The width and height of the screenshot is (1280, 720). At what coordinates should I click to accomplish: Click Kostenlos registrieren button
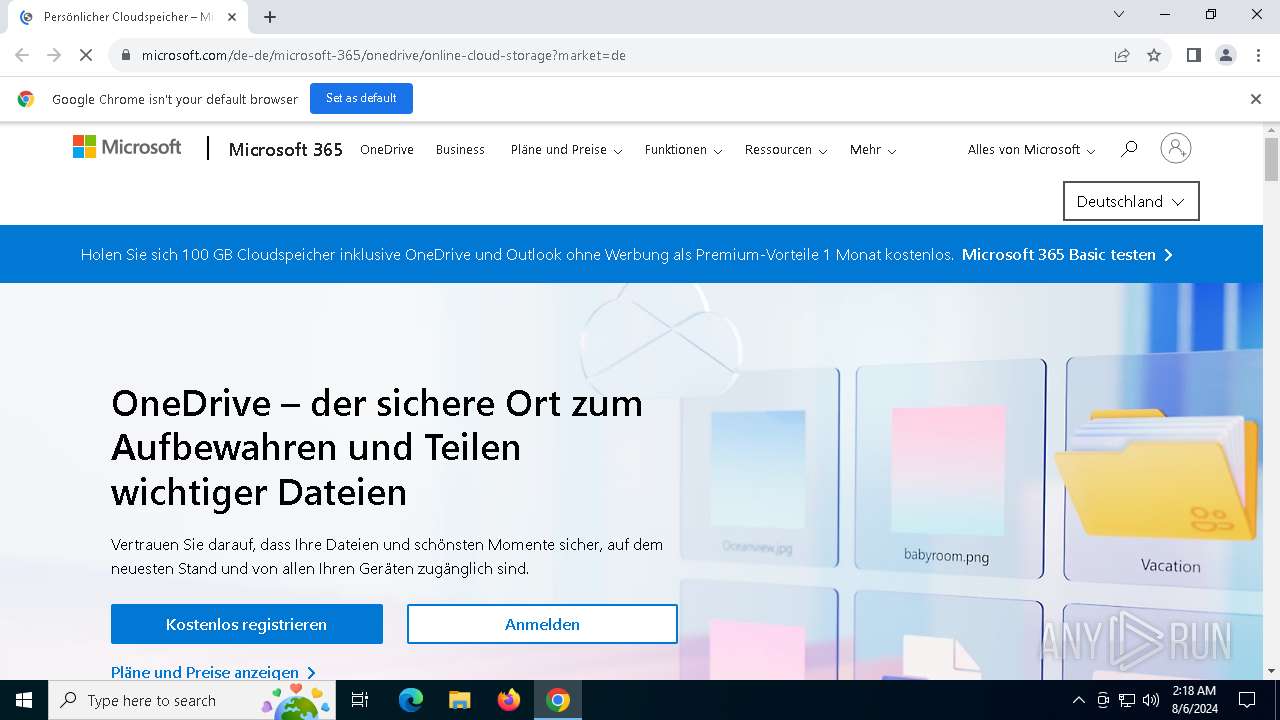pos(247,624)
